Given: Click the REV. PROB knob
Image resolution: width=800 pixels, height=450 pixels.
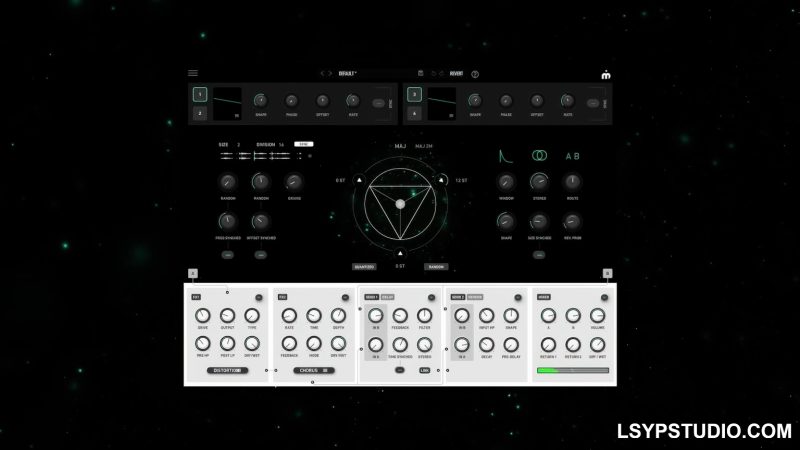Looking at the screenshot, I should click(x=572, y=222).
